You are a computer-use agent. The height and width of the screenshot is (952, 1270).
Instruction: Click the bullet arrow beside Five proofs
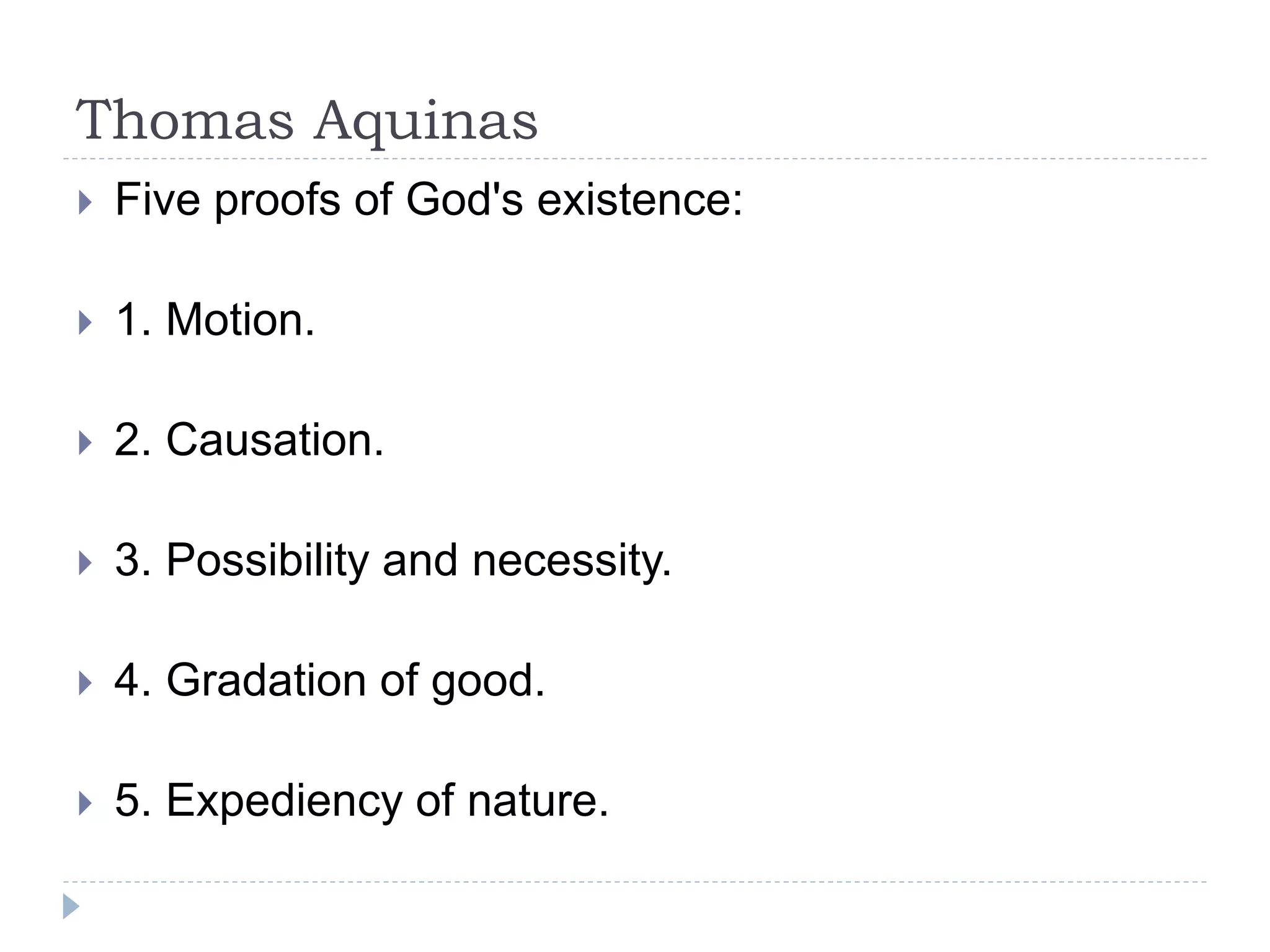(x=86, y=203)
